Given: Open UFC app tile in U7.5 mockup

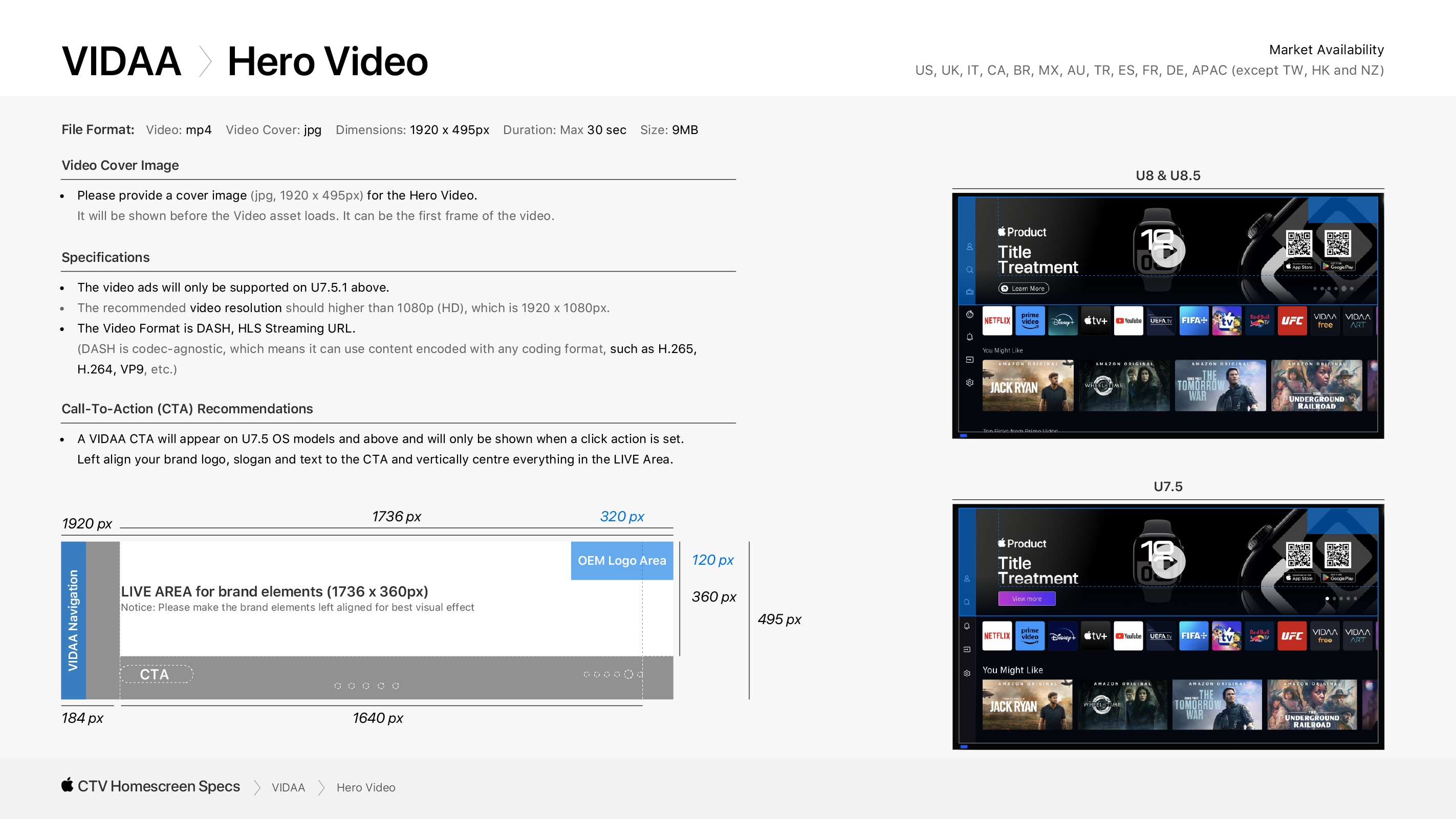Looking at the screenshot, I should (1292, 636).
